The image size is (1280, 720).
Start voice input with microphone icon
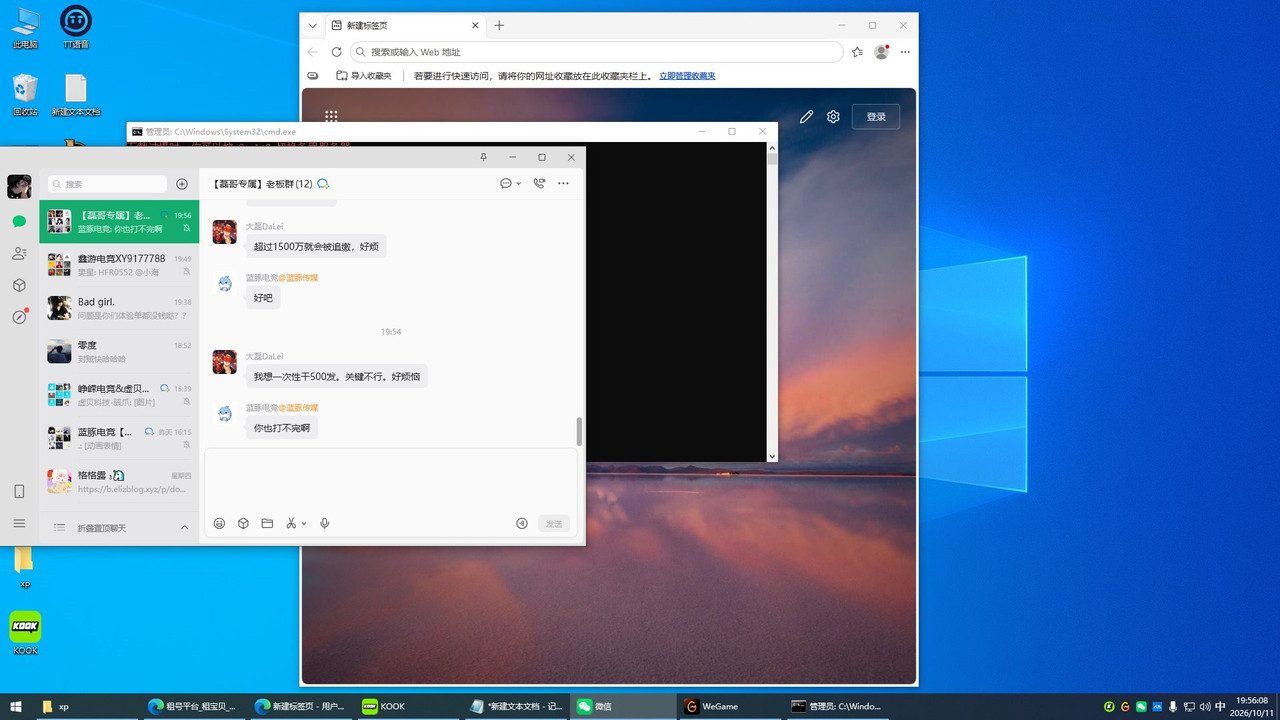[x=325, y=523]
